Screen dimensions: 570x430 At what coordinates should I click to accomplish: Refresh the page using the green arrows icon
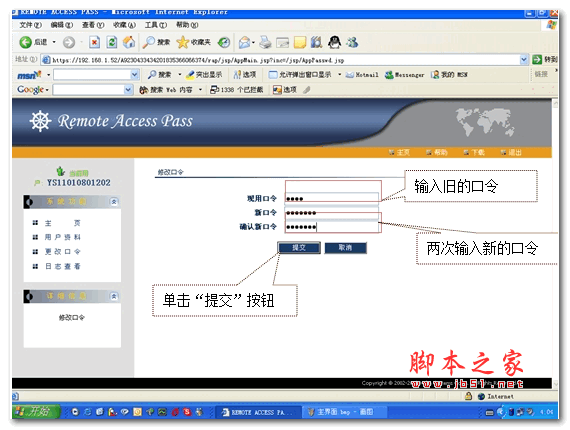(112, 42)
